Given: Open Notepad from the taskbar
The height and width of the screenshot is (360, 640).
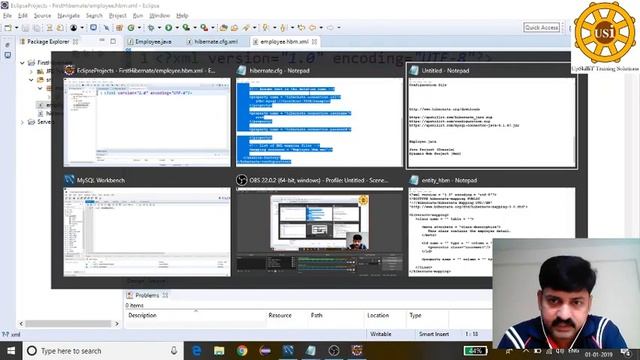Looking at the screenshot, I should [x=311, y=351].
